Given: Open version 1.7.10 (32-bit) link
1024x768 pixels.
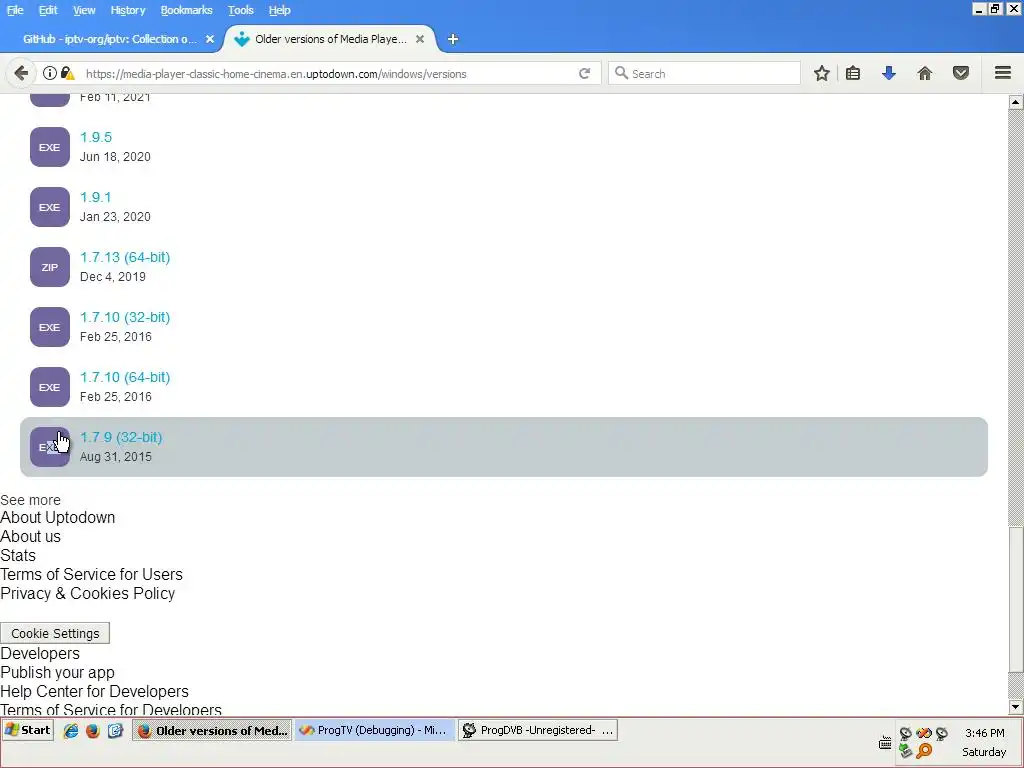Looking at the screenshot, I should click(125, 317).
